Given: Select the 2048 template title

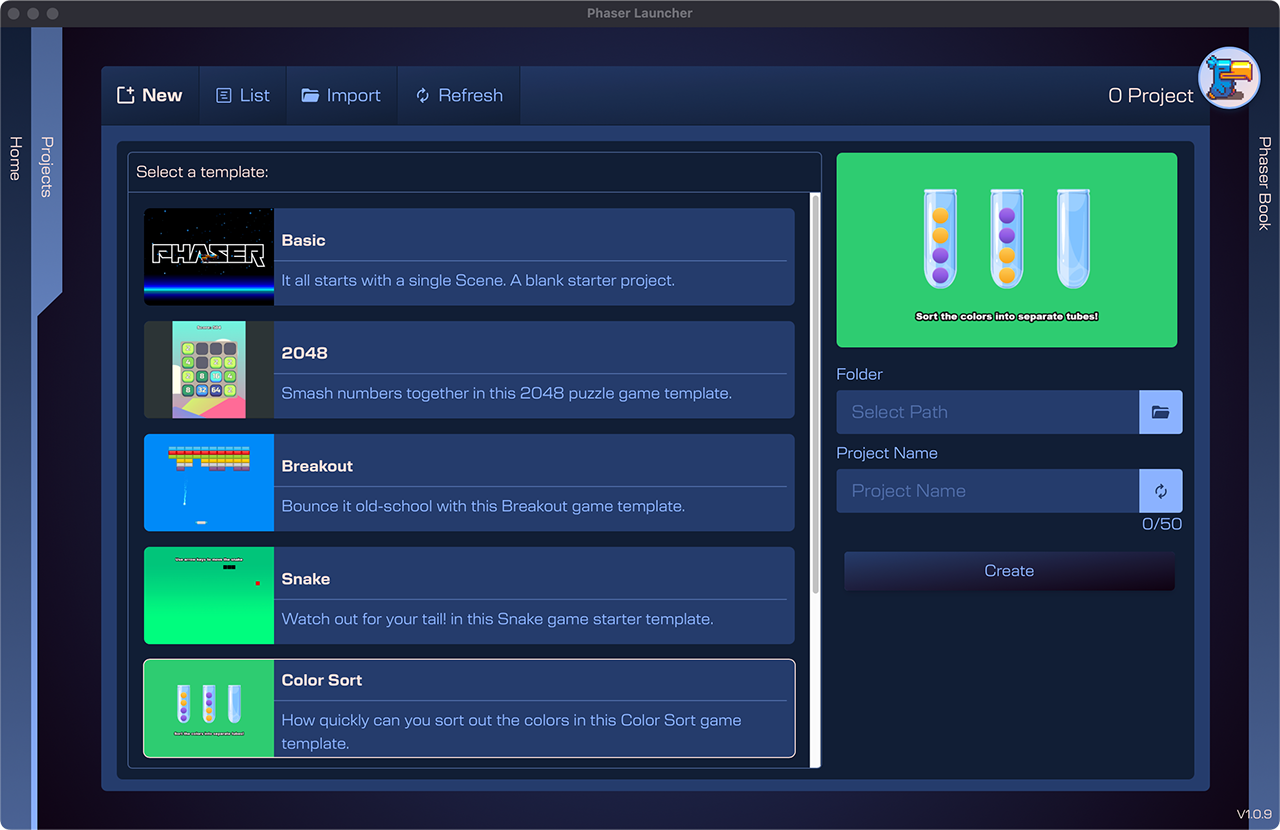Looking at the screenshot, I should (305, 353).
